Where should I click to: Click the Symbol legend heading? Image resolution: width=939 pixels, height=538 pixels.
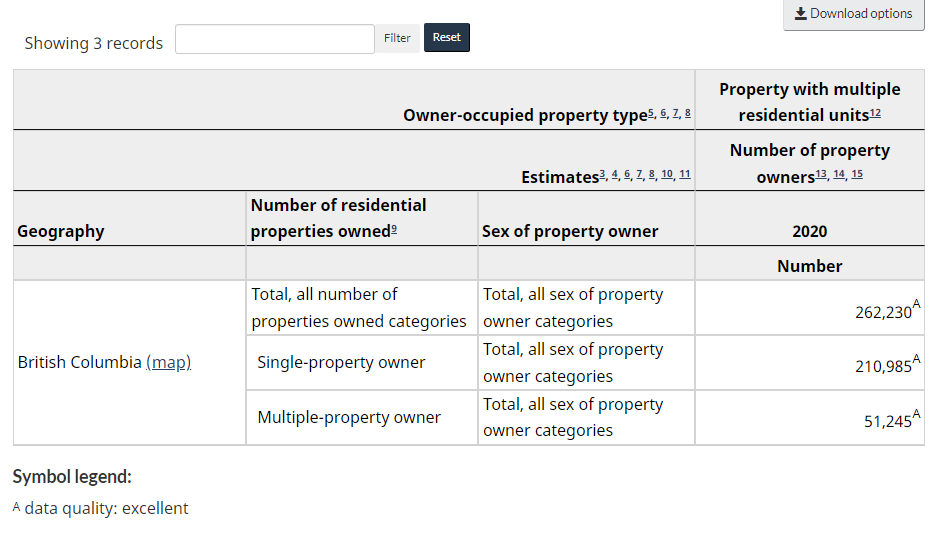coord(72,477)
